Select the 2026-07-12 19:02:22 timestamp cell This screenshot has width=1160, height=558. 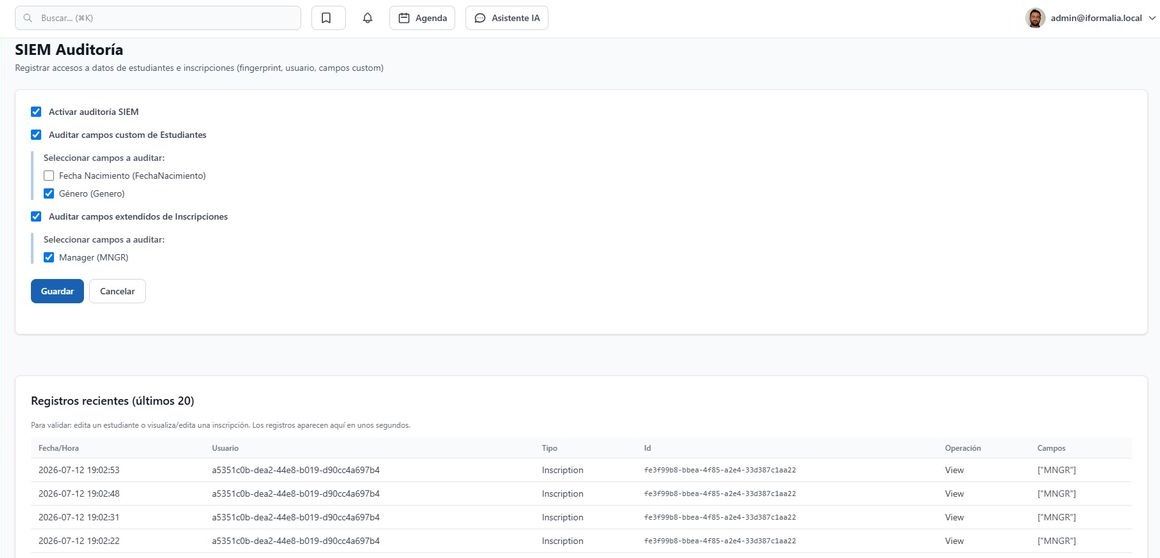79,541
